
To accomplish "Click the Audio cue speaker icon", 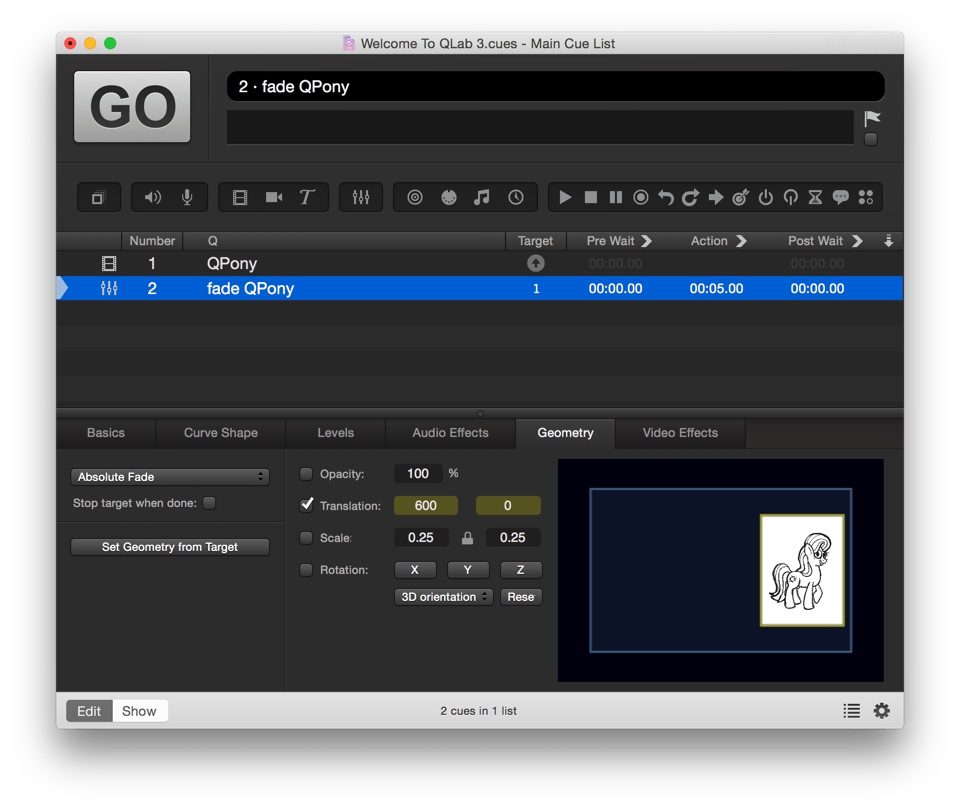I will [x=153, y=197].
